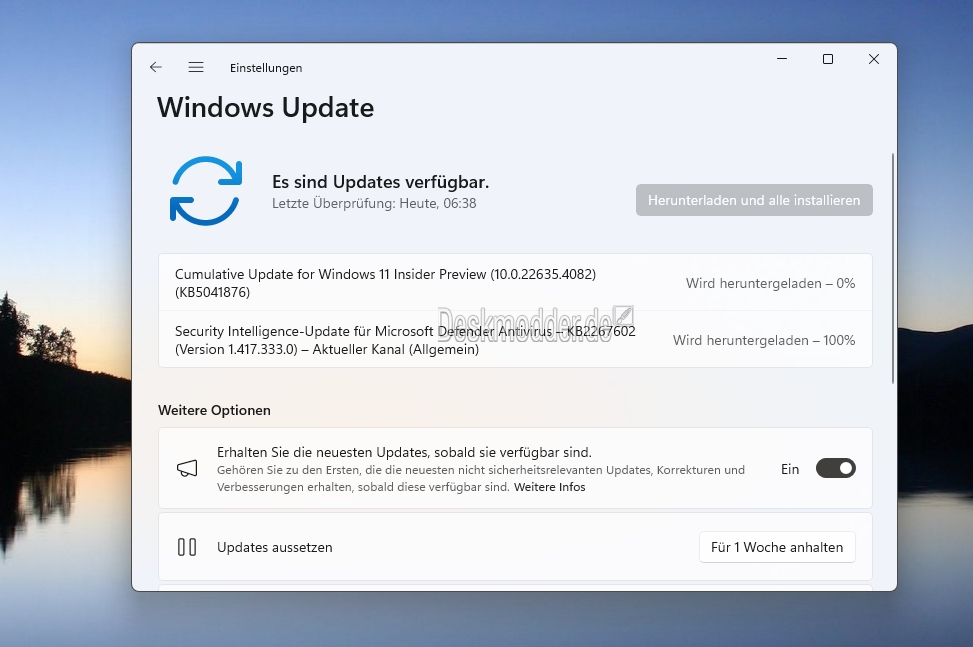Click the Wird heruntergeladen – 100% status
This screenshot has width=973, height=647.
764,341
